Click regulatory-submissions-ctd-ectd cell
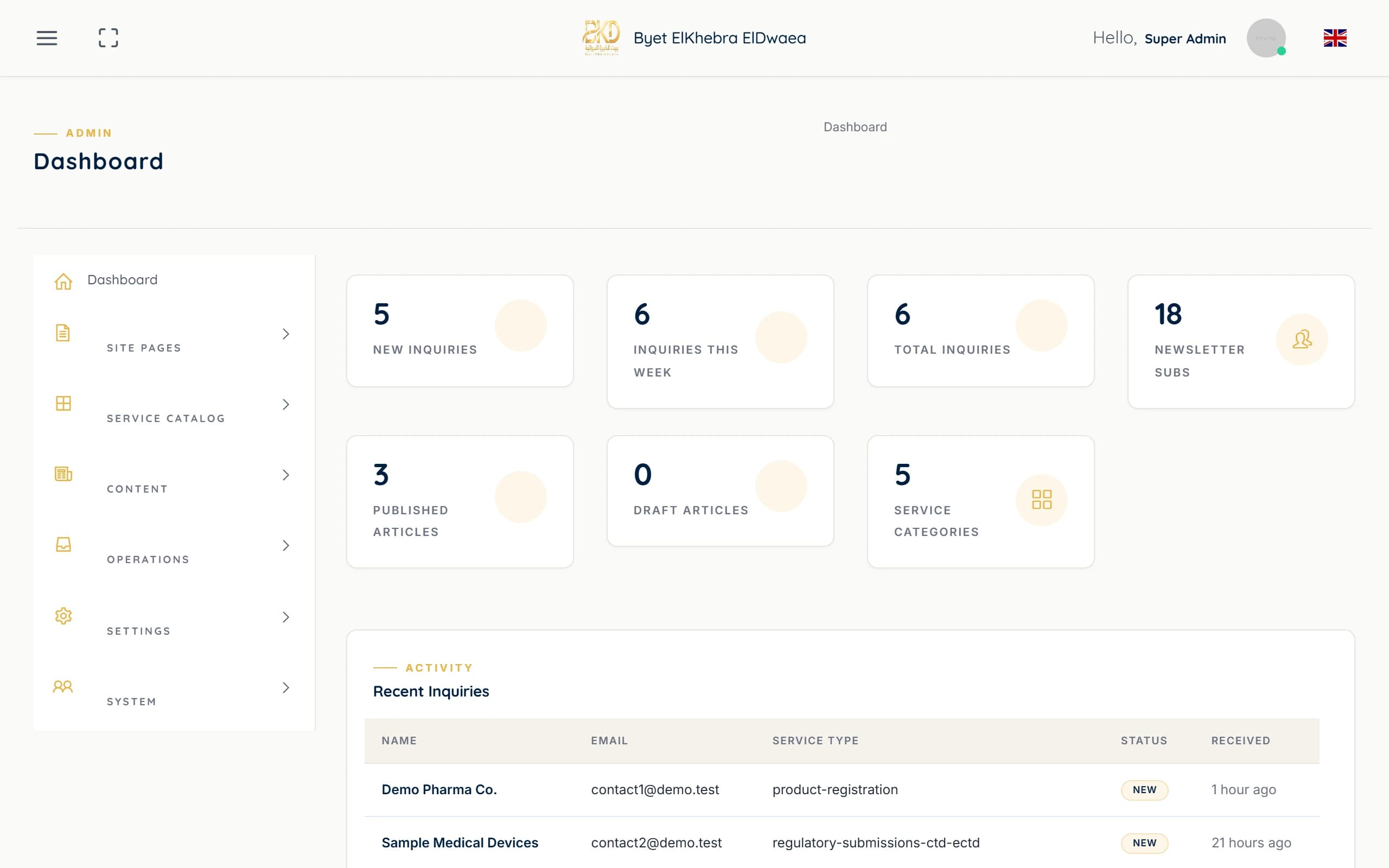Viewport: 1389px width, 868px height. click(876, 843)
